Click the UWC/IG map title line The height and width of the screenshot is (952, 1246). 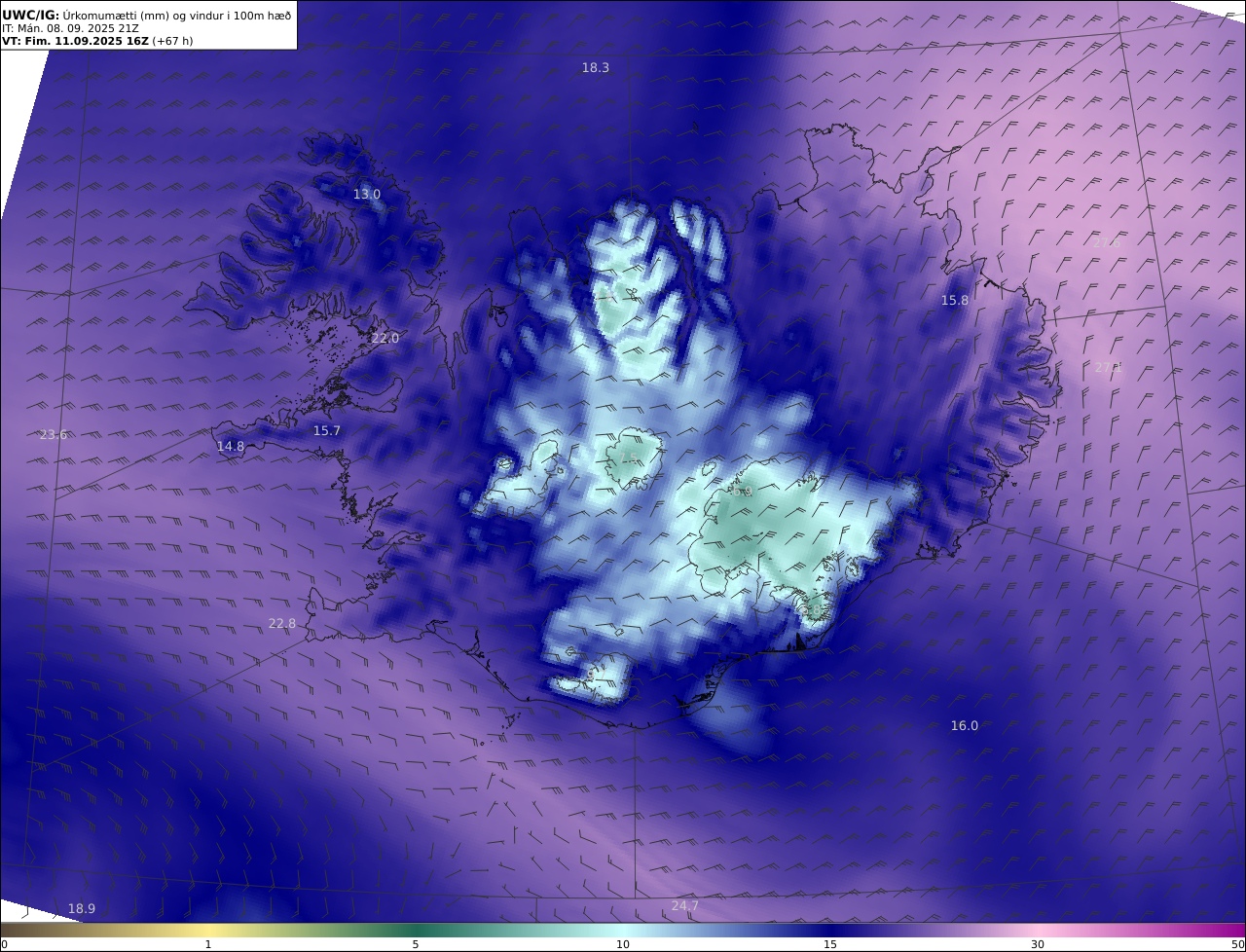point(147,15)
